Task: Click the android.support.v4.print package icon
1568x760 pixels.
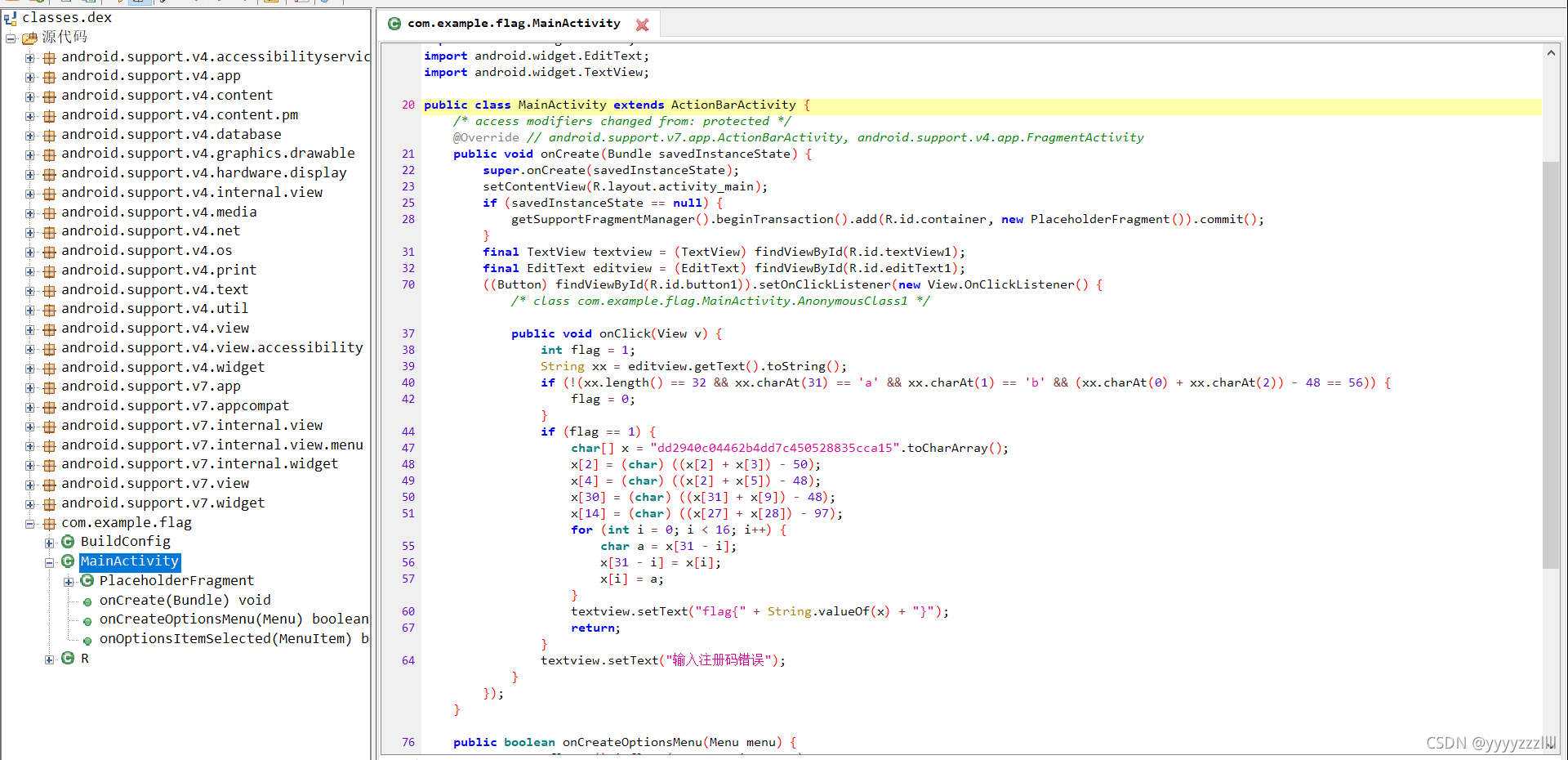Action: pos(50,271)
